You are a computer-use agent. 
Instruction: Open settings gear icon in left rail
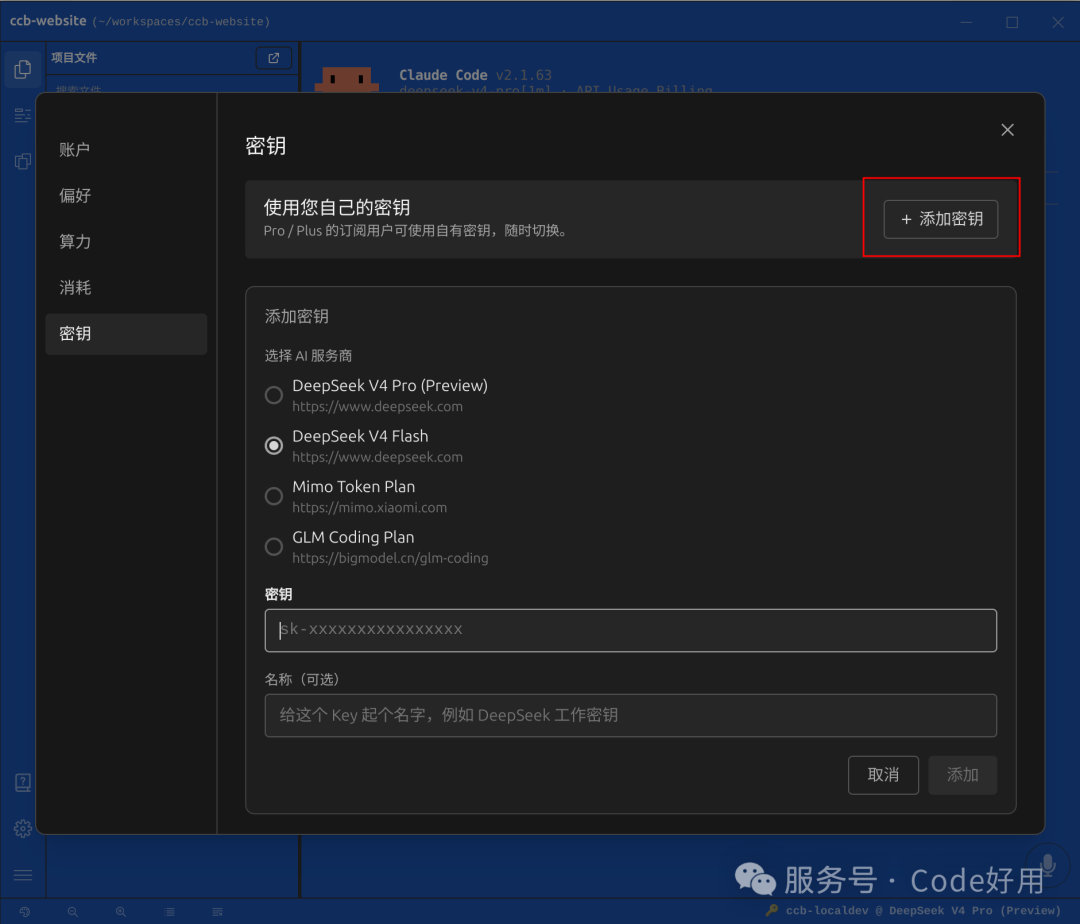point(23,828)
